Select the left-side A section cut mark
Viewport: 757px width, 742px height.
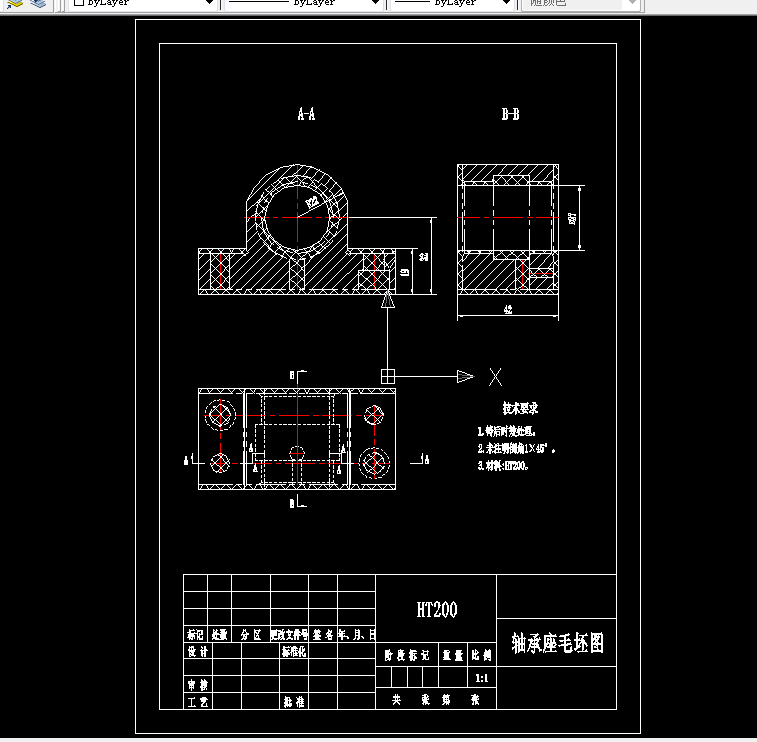tap(194, 459)
